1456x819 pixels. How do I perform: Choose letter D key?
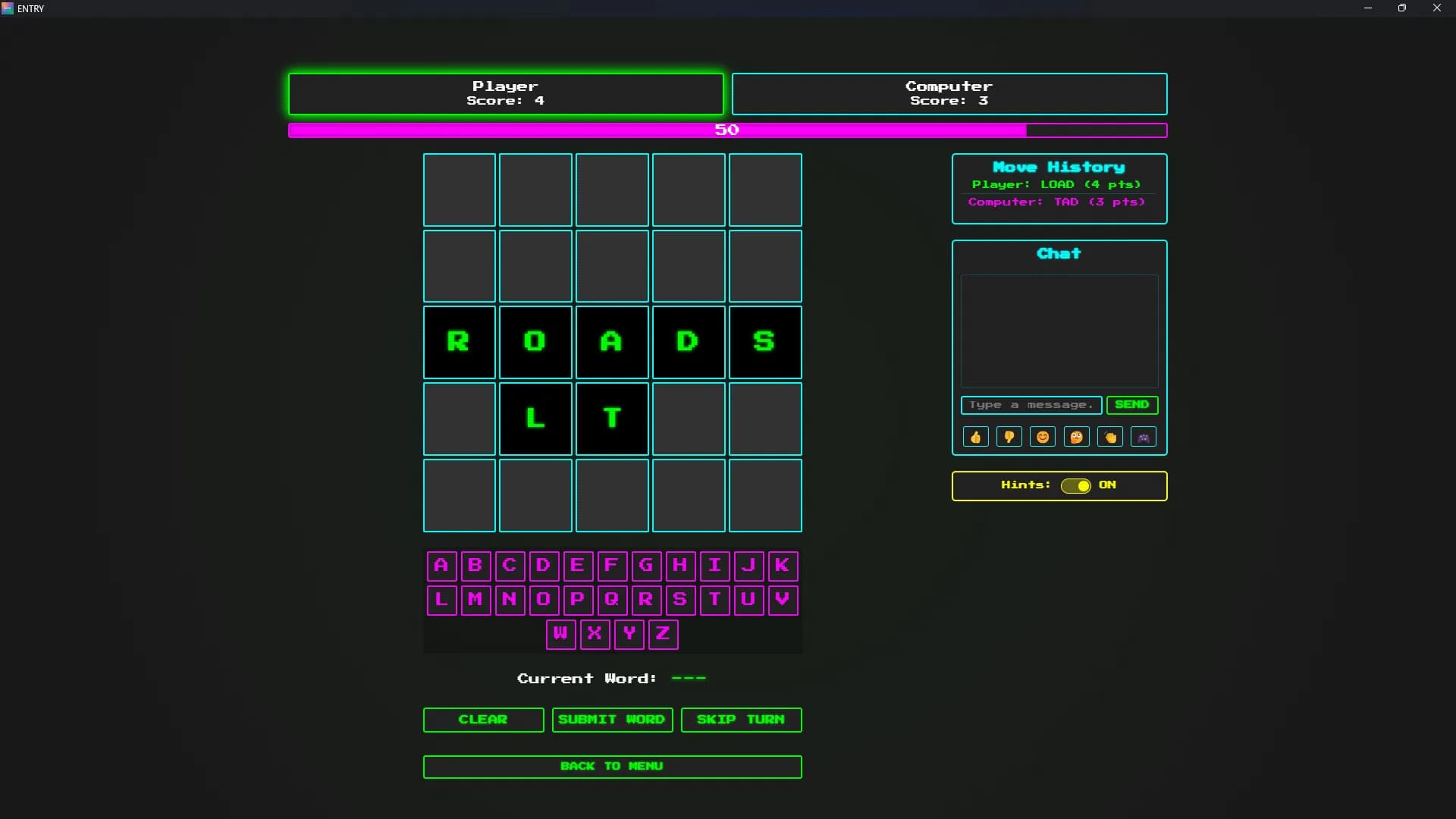pyautogui.click(x=544, y=566)
